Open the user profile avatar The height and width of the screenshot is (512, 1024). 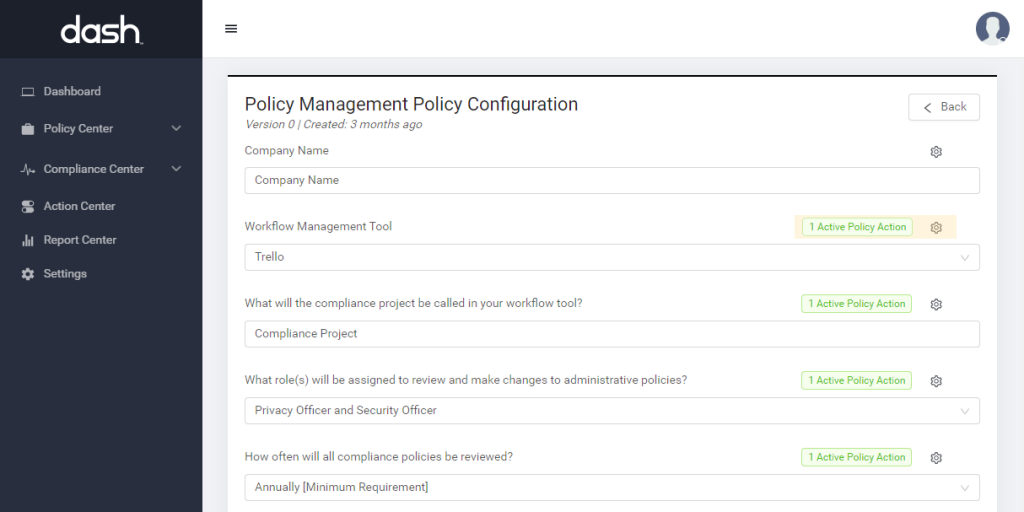tap(992, 29)
